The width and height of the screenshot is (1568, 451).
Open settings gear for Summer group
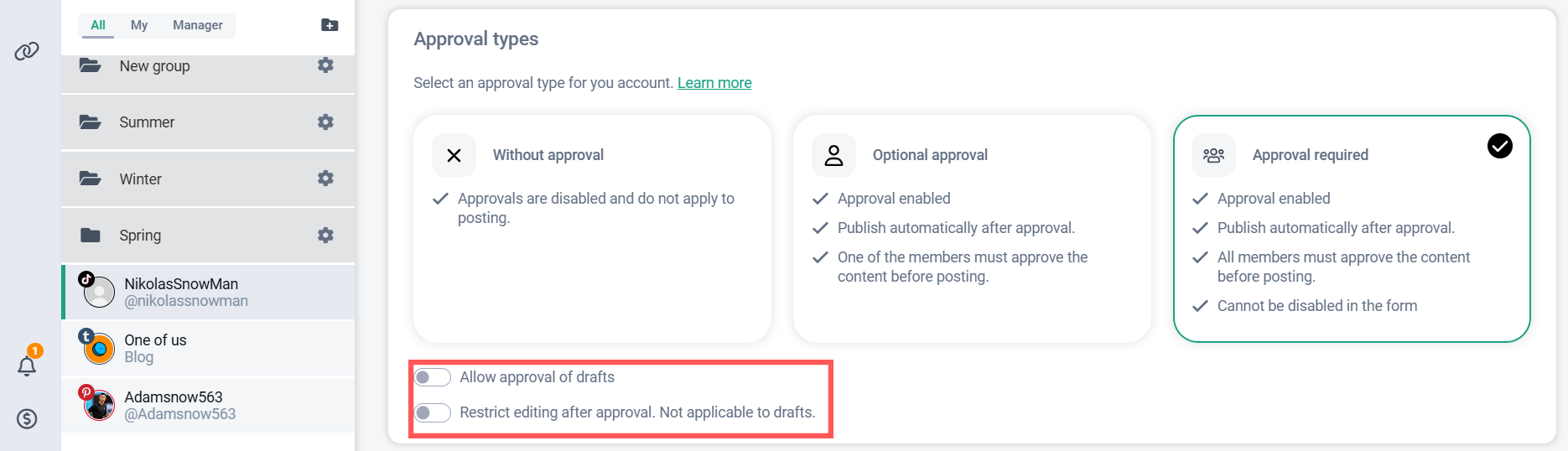click(325, 122)
